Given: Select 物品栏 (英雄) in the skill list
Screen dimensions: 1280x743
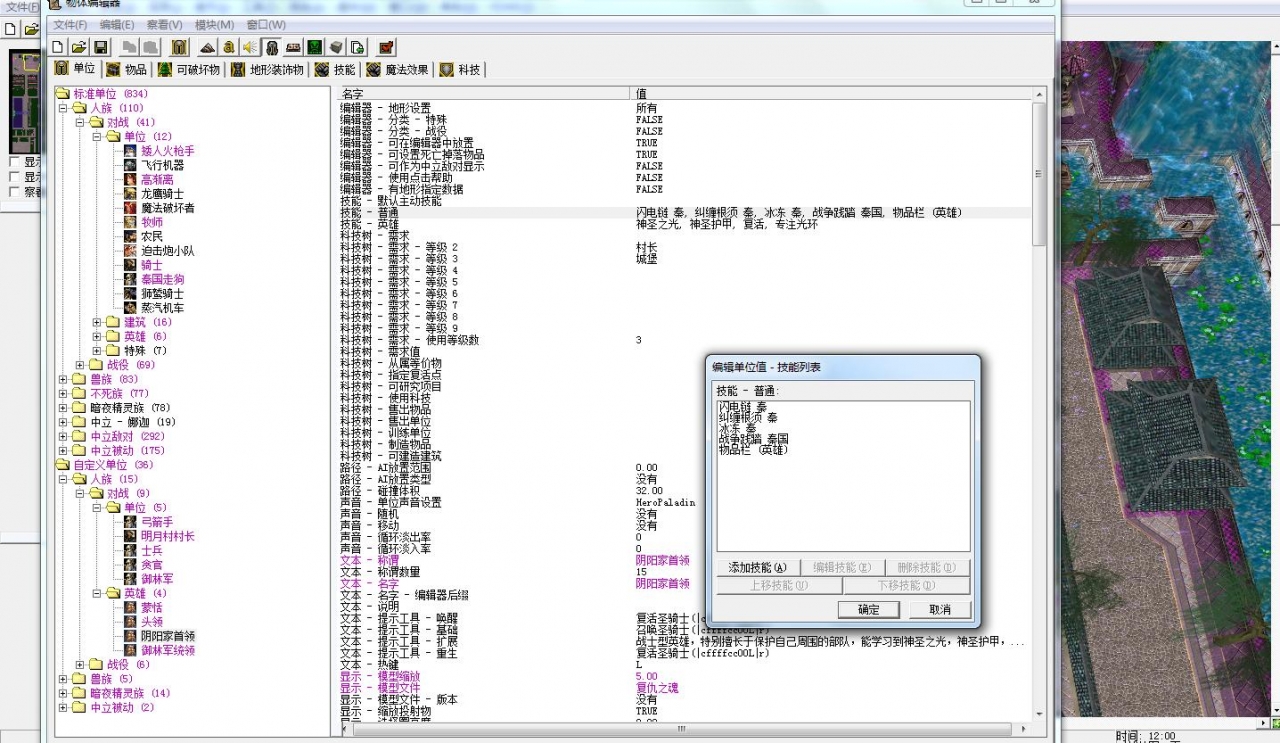Looking at the screenshot, I should tap(753, 450).
